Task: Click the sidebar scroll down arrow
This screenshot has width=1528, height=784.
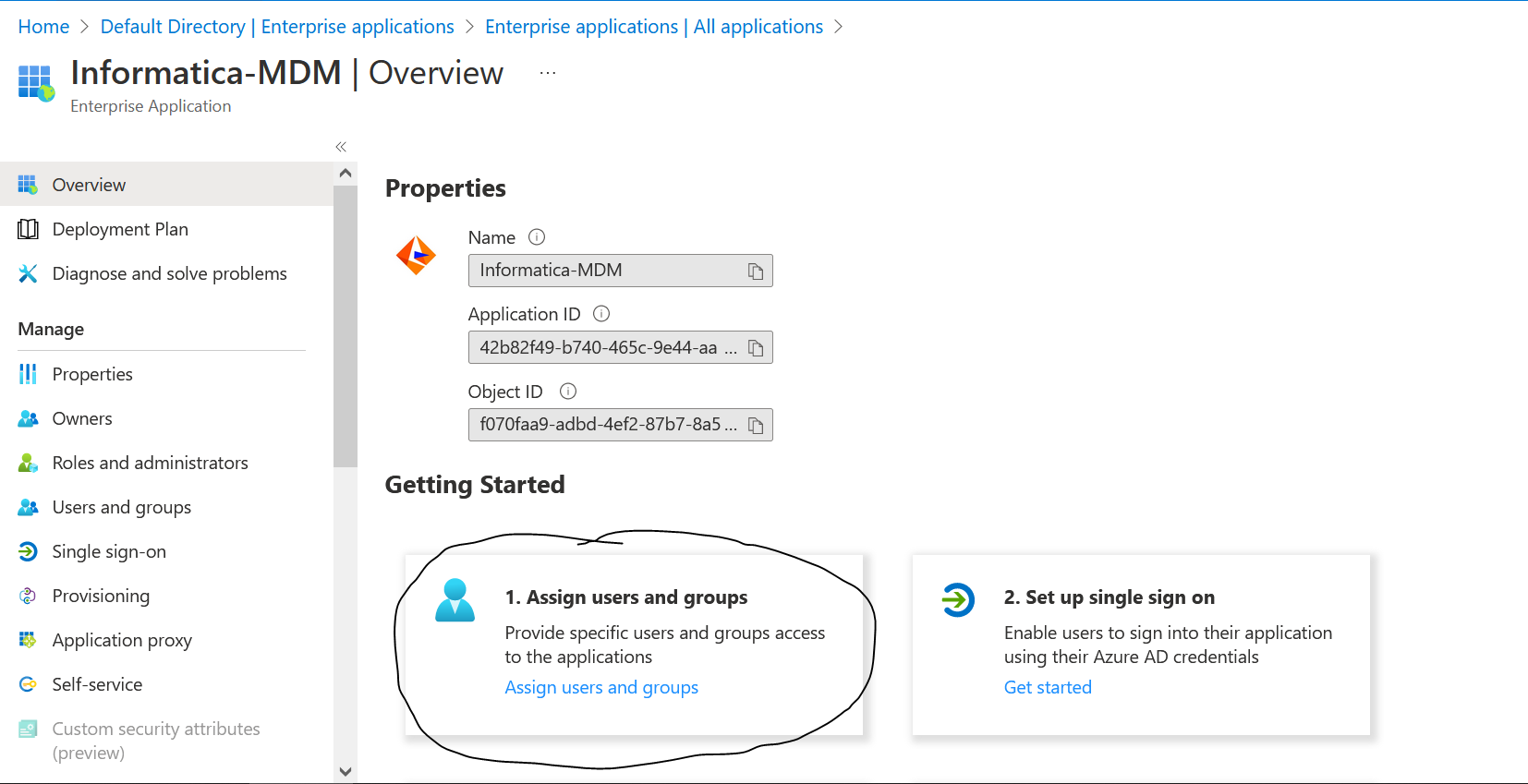Action: click(x=346, y=772)
